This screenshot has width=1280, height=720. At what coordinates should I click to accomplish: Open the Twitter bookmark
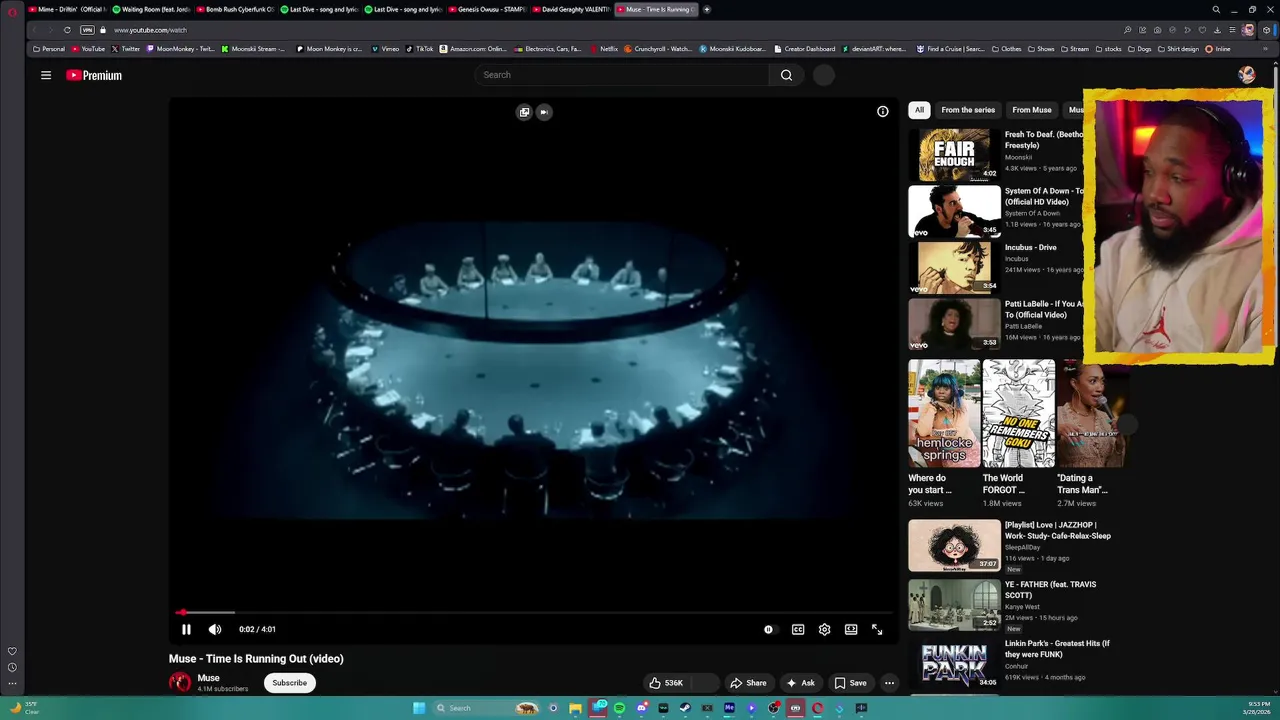(126, 49)
